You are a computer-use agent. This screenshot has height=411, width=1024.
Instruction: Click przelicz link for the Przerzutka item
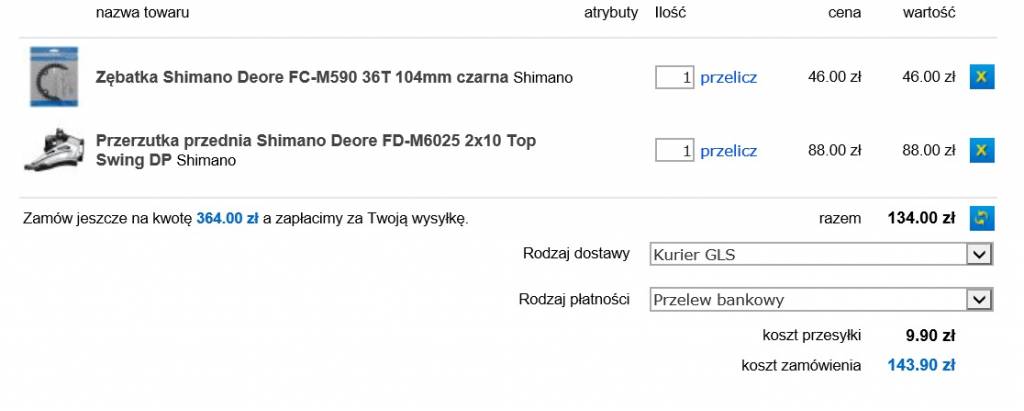click(x=728, y=151)
